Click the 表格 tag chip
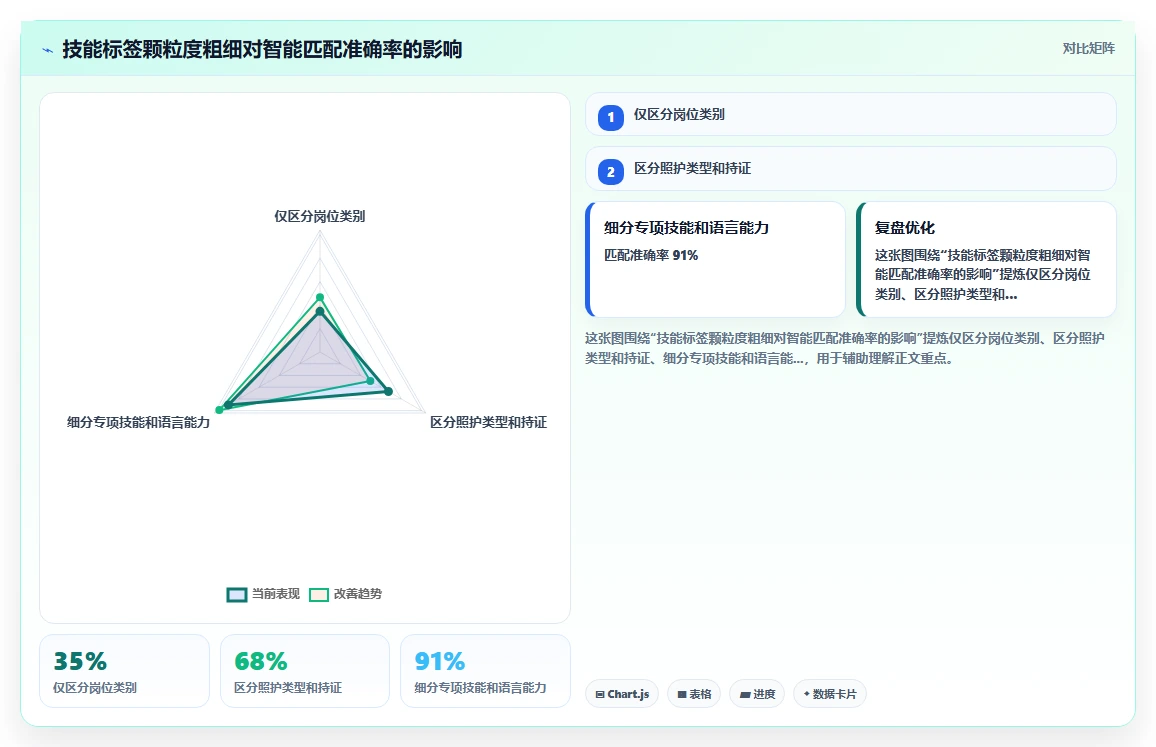 [694, 694]
